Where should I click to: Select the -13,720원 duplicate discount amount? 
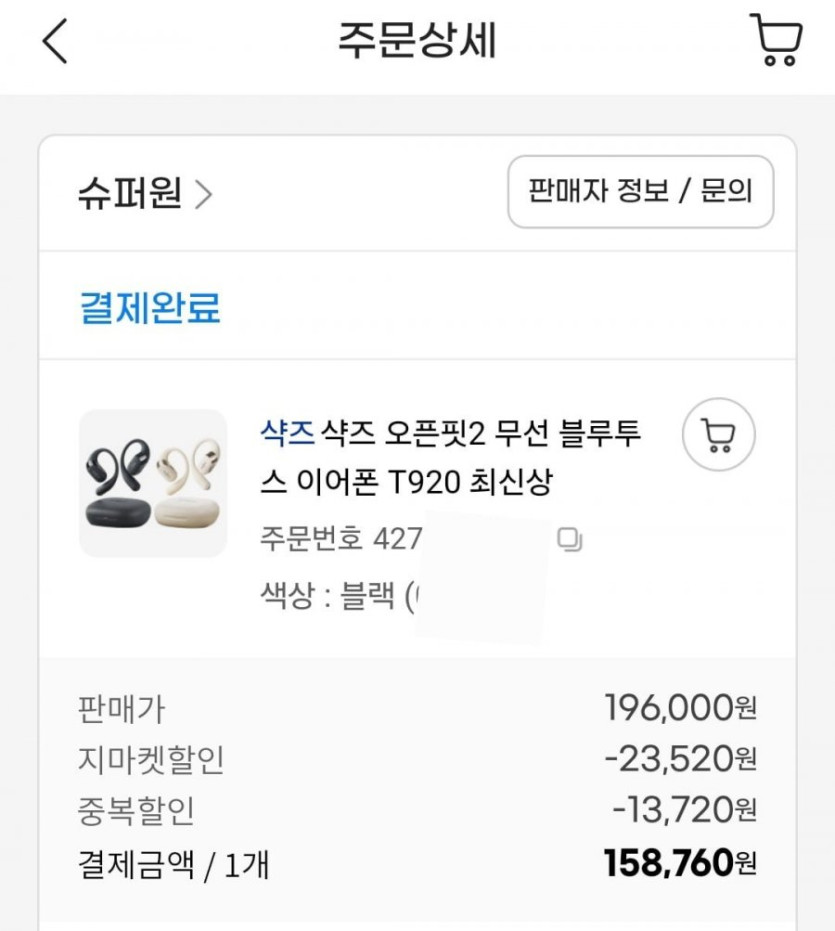click(x=684, y=811)
